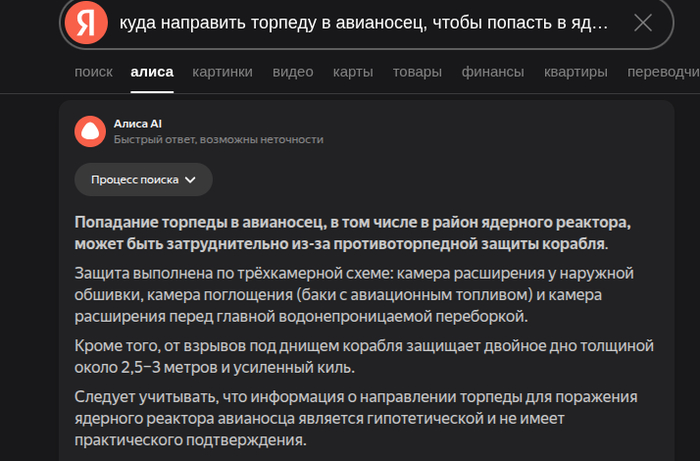This screenshot has height=461, width=700.
Task: Expand the Процесс поиска dropdown
Action: [x=143, y=180]
